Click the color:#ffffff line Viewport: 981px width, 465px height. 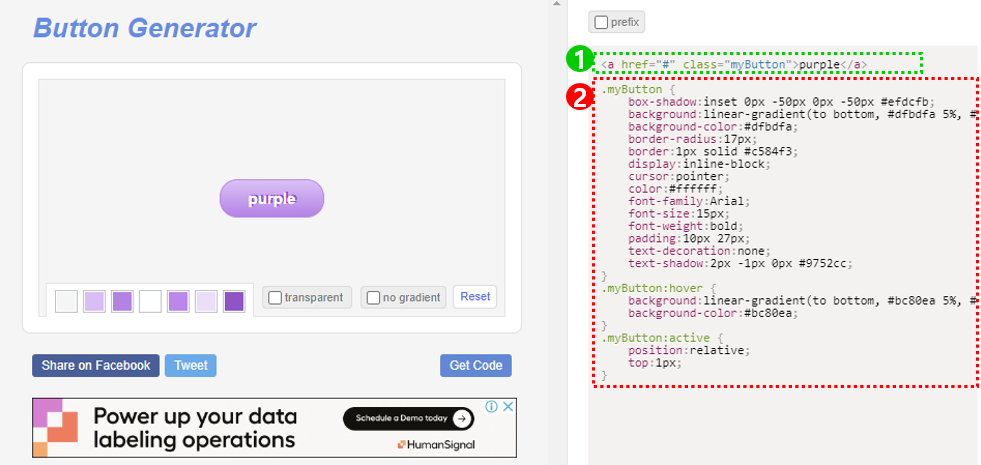676,189
